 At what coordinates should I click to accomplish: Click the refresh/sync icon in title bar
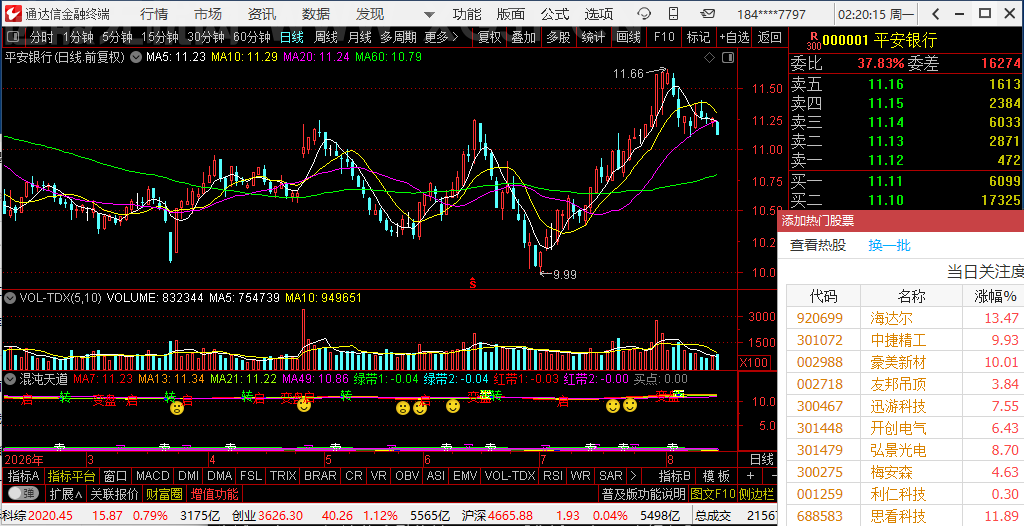644,14
